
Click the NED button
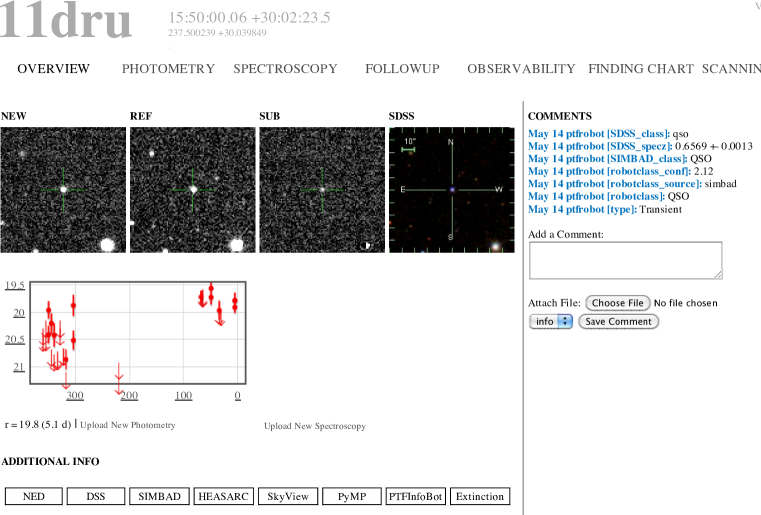[x=34, y=497]
